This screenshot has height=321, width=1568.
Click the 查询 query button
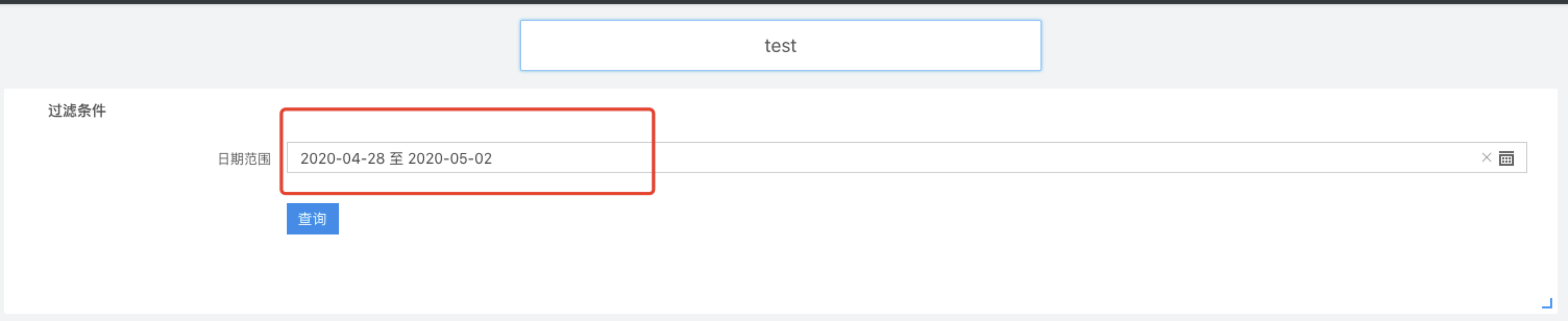pyautogui.click(x=312, y=218)
